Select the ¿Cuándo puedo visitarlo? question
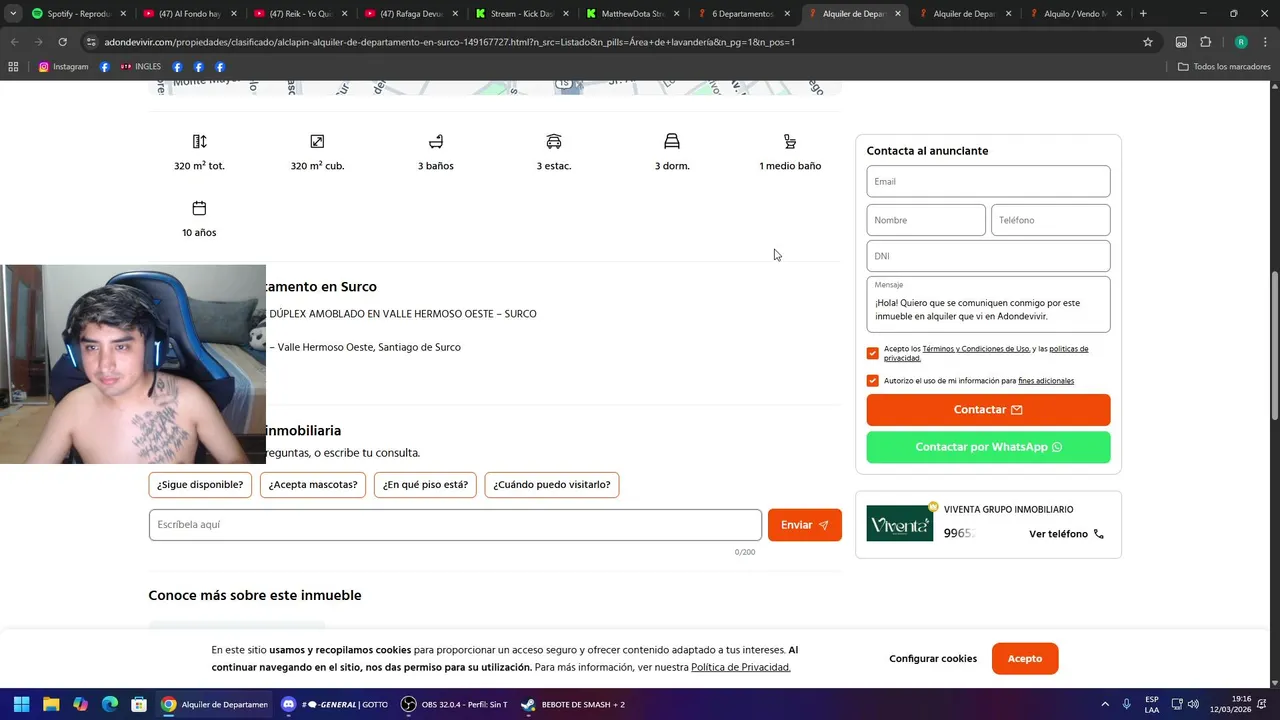The image size is (1280, 720). point(552,485)
